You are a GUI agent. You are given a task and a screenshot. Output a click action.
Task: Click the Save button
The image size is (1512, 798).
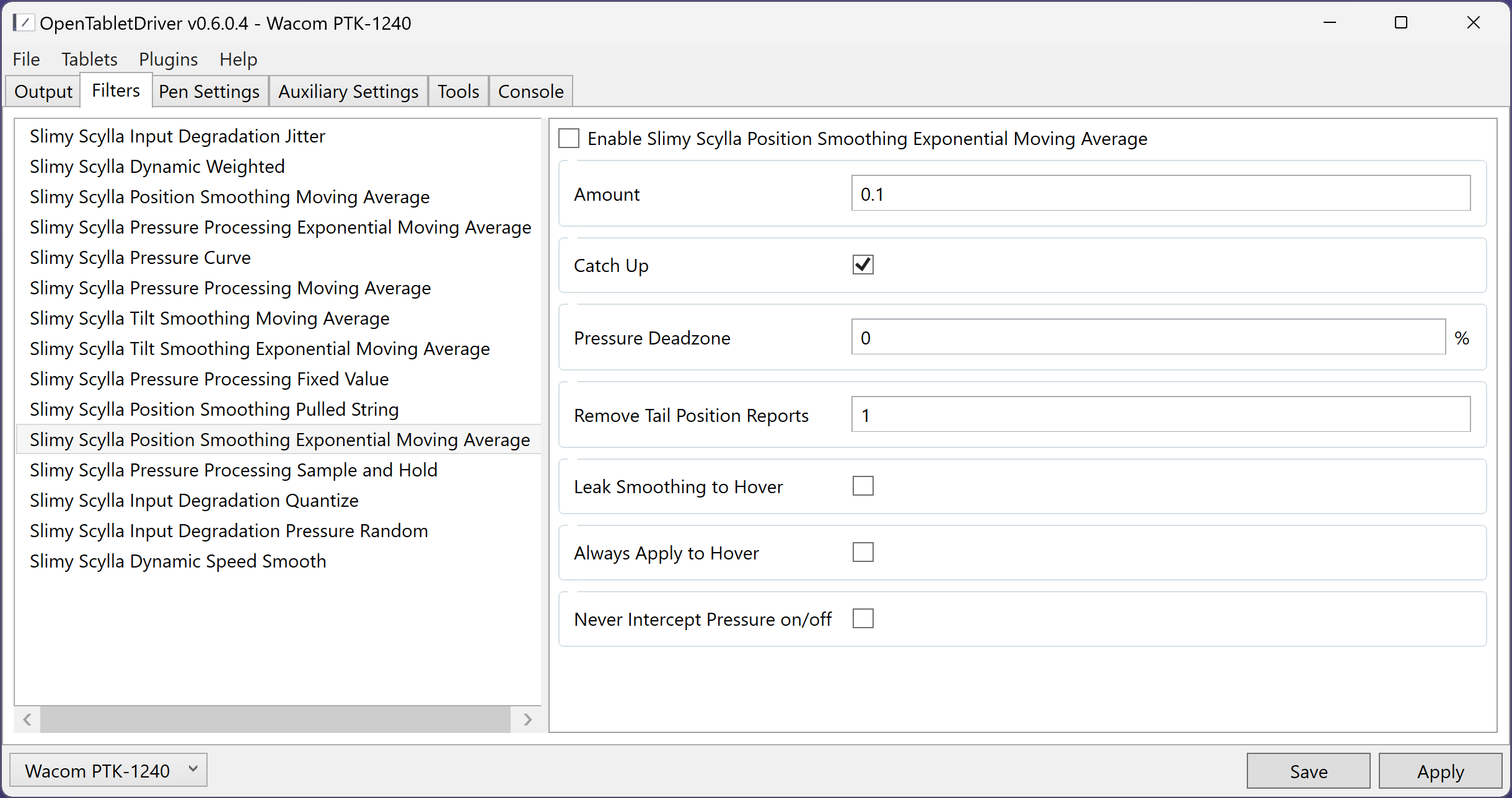coord(1308,771)
